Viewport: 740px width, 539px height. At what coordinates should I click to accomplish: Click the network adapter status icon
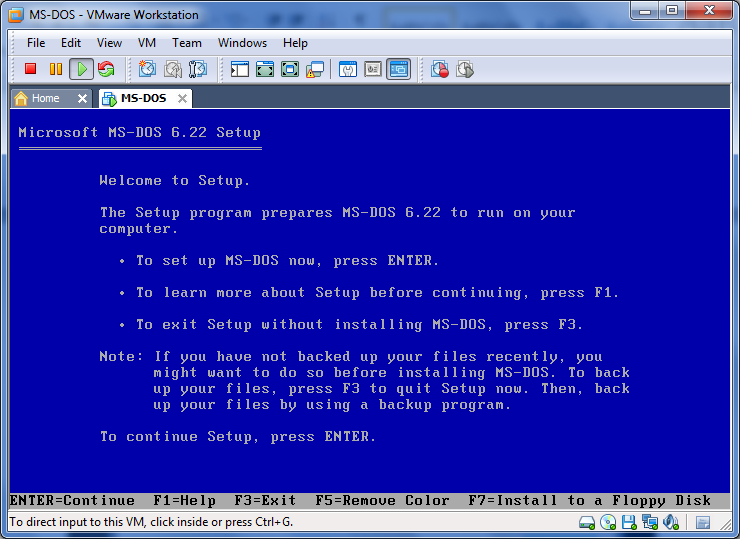tap(650, 522)
